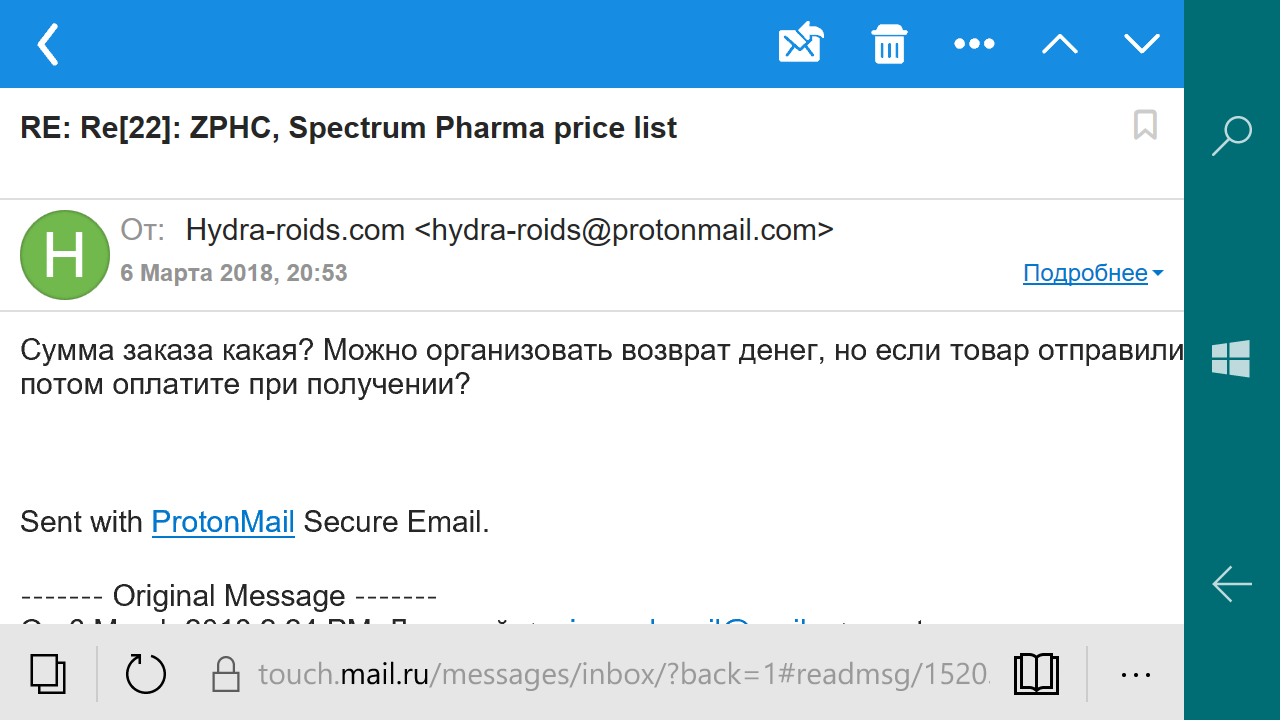Toggle the bookmark flag on this email
The height and width of the screenshot is (720, 1280).
(x=1145, y=126)
